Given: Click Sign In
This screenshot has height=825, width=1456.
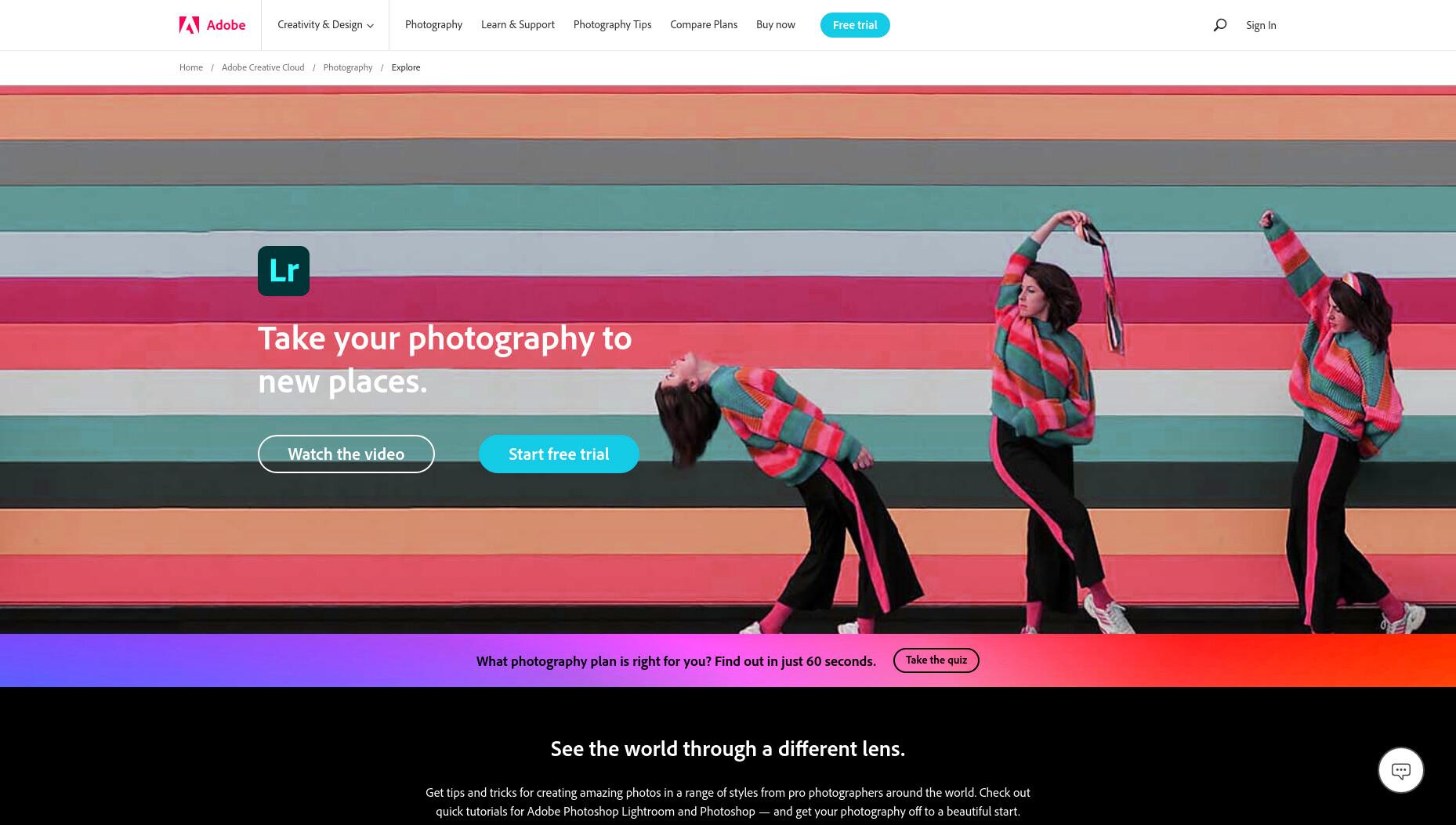Looking at the screenshot, I should click(x=1261, y=25).
